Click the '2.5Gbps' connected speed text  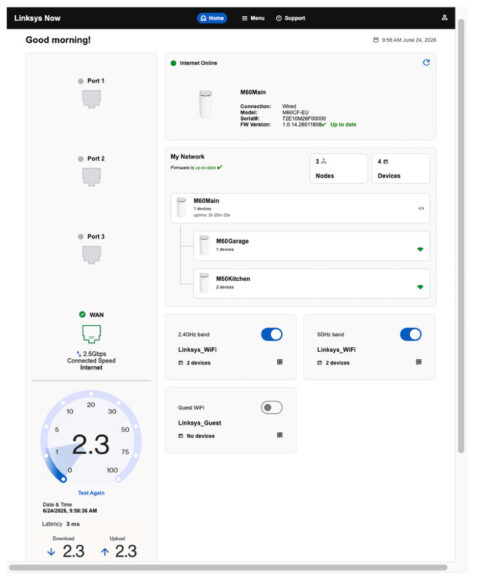point(94,354)
